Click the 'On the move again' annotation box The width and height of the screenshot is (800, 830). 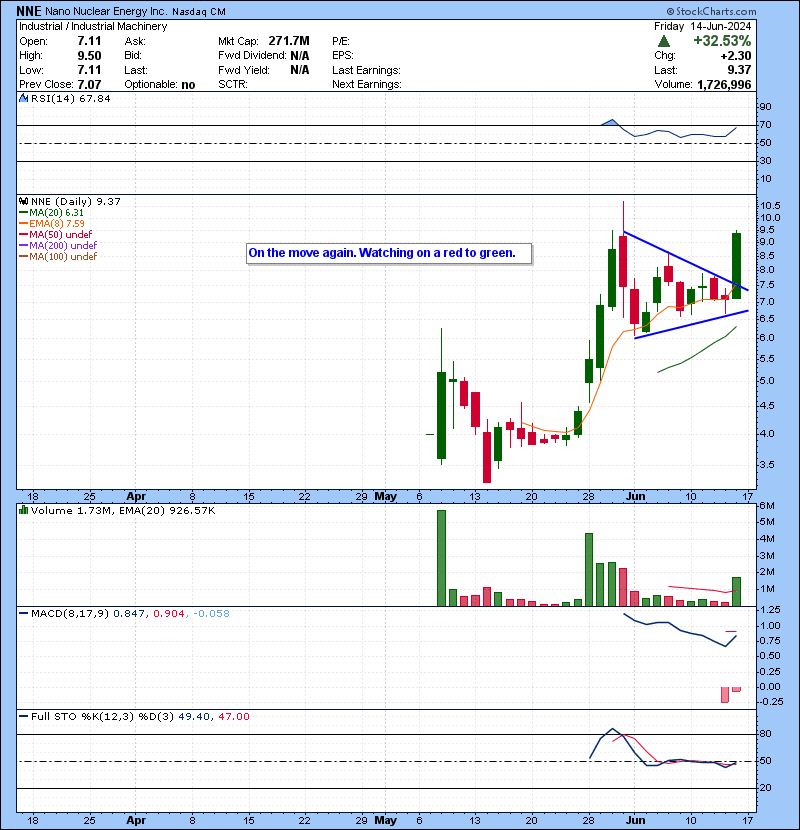tap(389, 253)
